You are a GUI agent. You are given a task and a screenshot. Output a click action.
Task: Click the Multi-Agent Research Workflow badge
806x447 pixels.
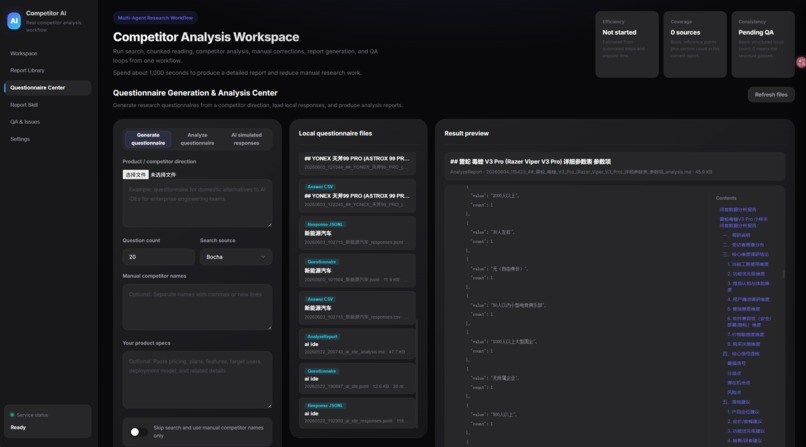pyautogui.click(x=155, y=18)
